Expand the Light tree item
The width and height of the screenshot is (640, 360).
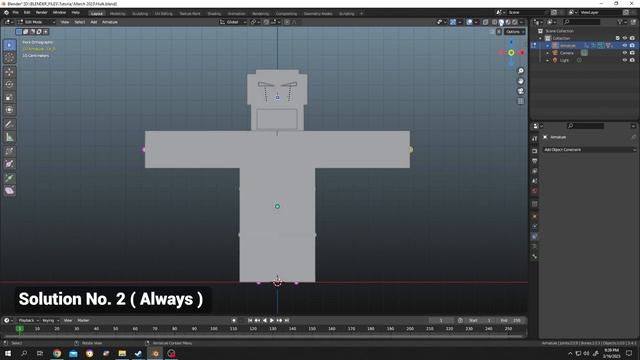point(548,60)
